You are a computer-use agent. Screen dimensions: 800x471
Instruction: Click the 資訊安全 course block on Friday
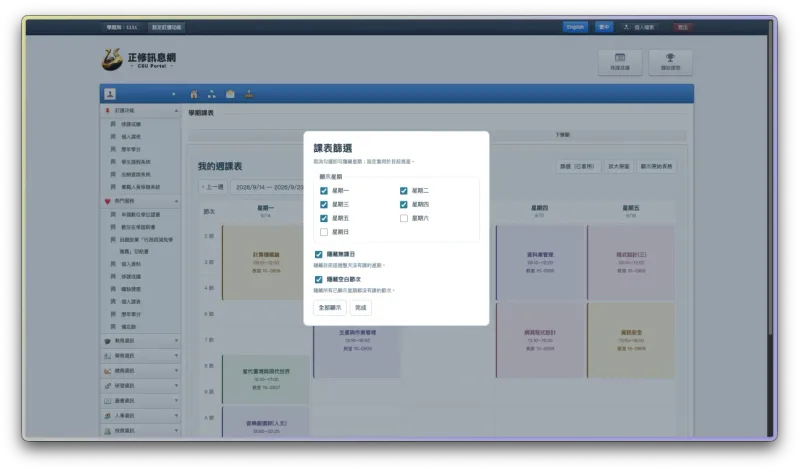tap(631, 340)
